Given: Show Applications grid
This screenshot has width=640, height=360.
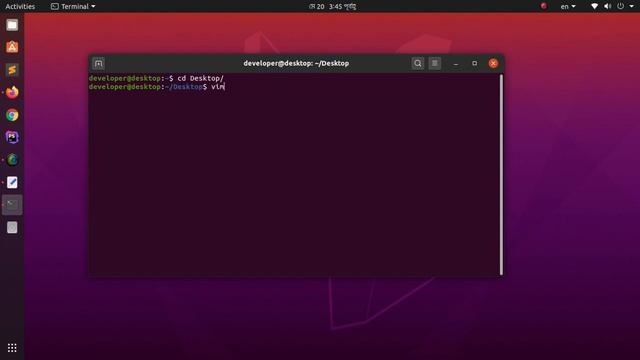Looking at the screenshot, I should pos(12,348).
